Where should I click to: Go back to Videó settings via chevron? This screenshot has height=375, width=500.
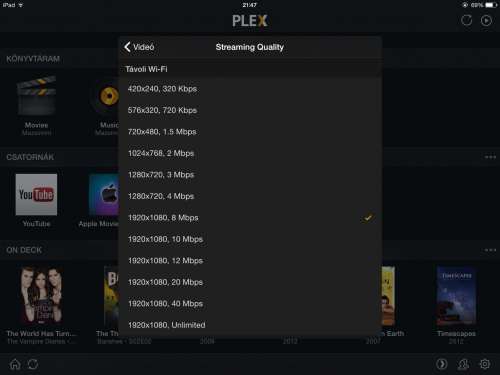pos(139,47)
